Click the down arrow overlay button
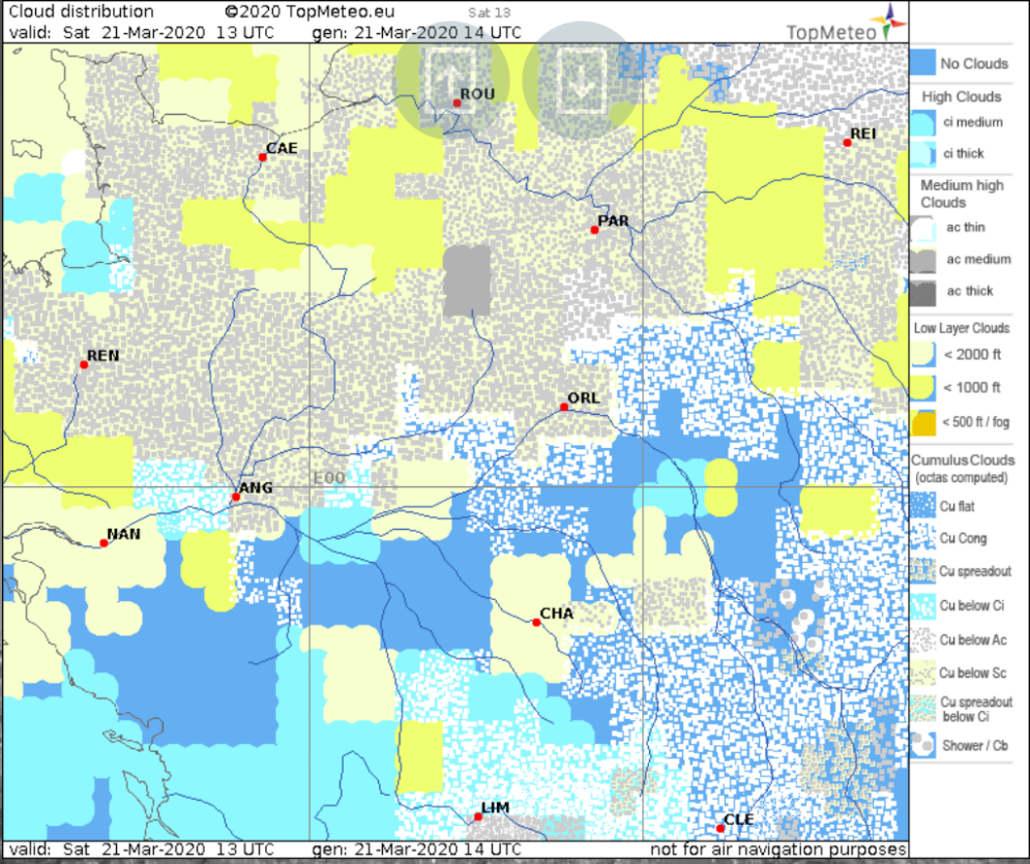 pos(580,80)
